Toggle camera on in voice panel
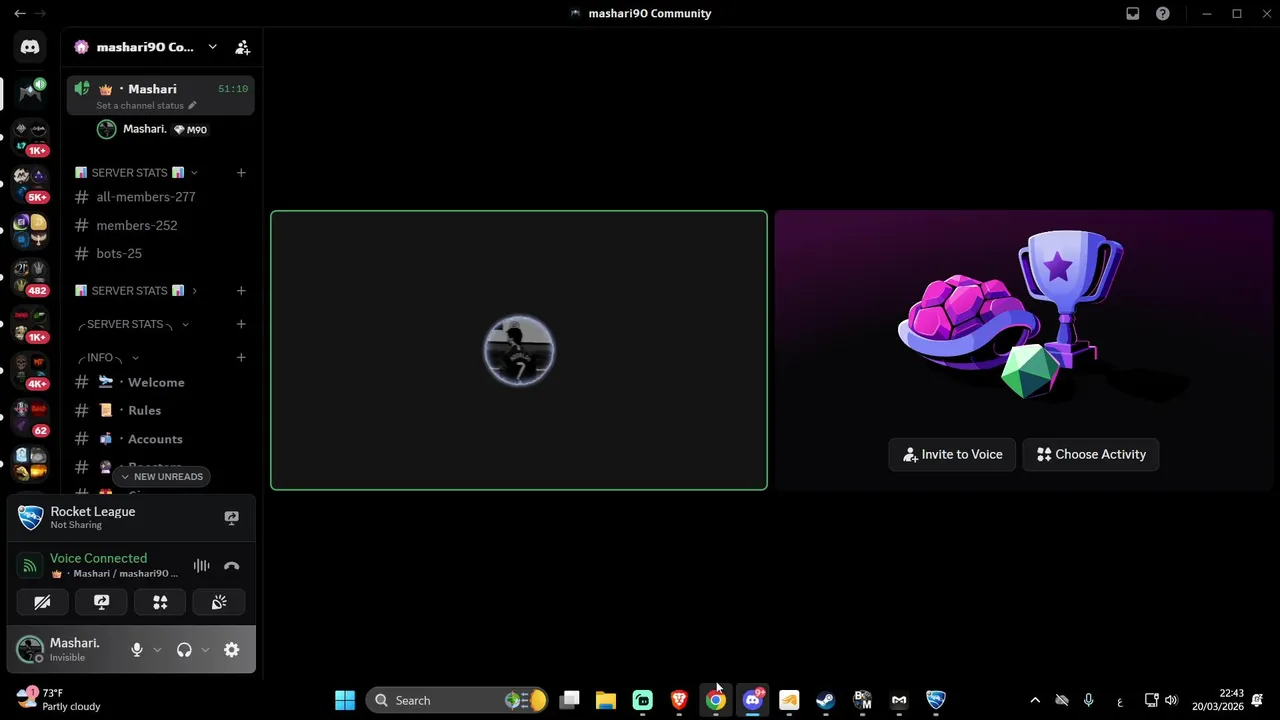 [42, 602]
